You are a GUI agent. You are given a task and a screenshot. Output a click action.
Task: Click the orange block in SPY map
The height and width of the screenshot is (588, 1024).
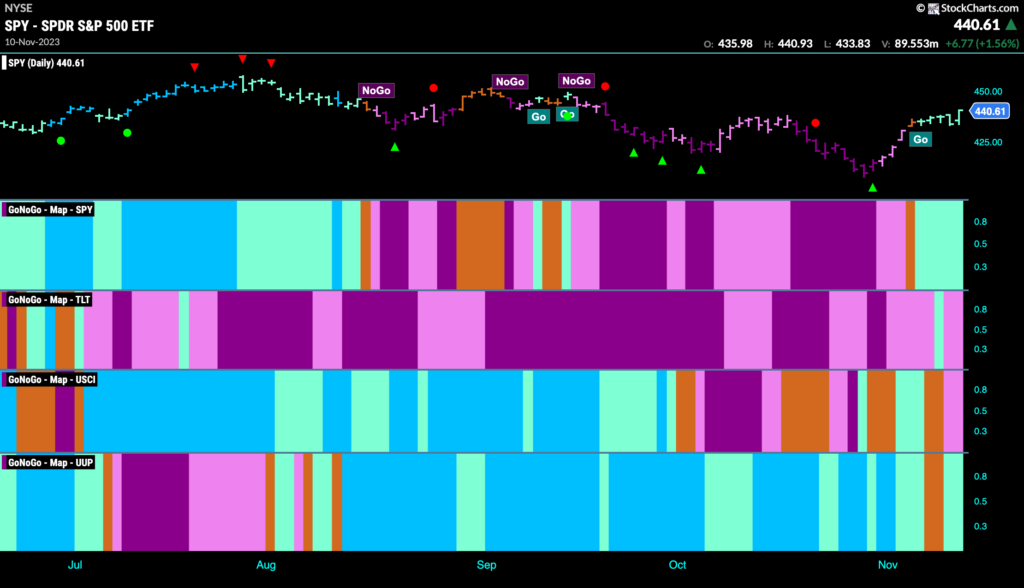tap(480, 245)
